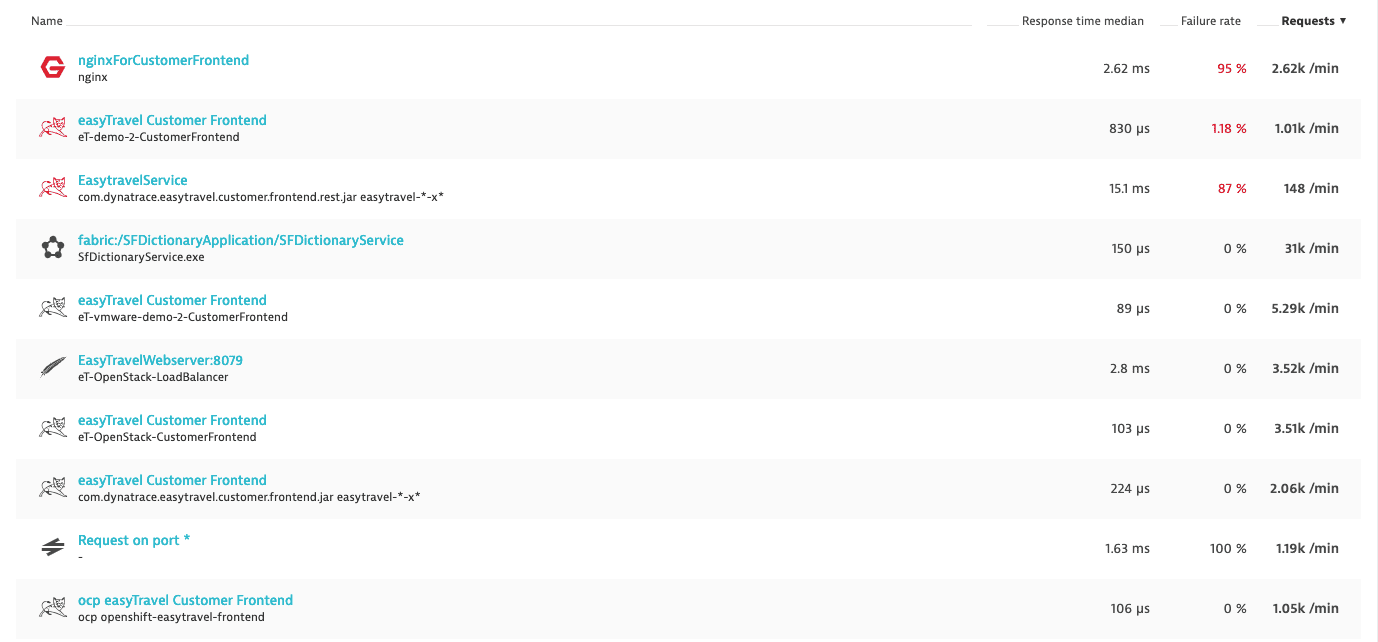1378x642 pixels.
Task: Click the 87 % failure rate value
Action: pyautogui.click(x=1232, y=188)
